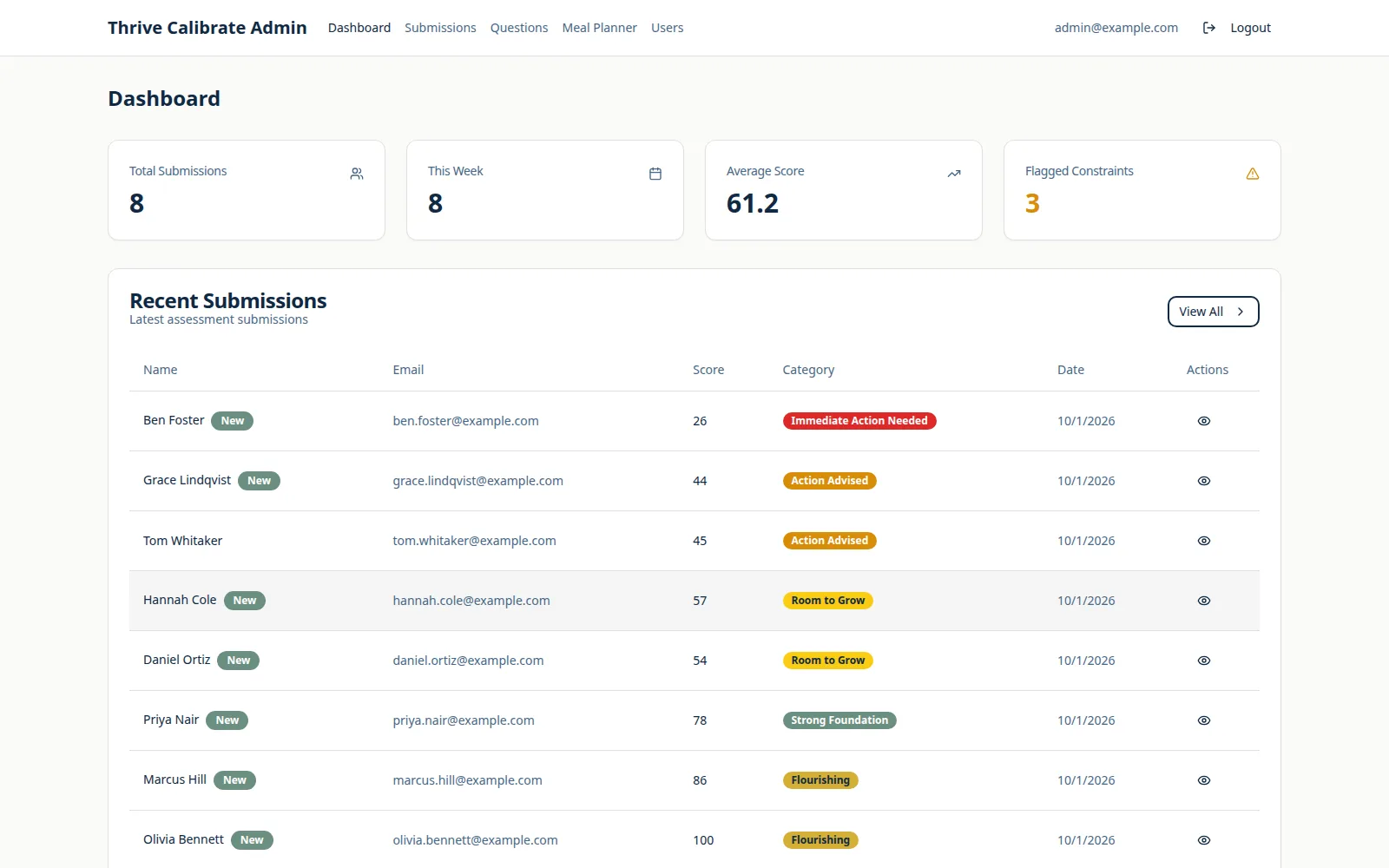Switch to Meal Planner
This screenshot has height=868, width=1389.
600,28
